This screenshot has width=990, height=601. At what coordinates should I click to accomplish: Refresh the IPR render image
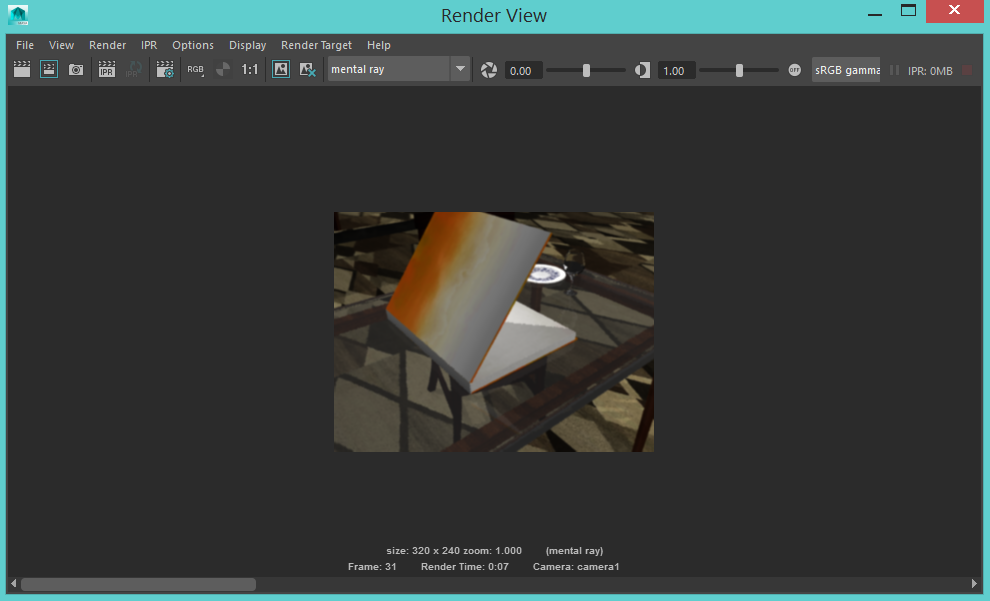[x=134, y=69]
